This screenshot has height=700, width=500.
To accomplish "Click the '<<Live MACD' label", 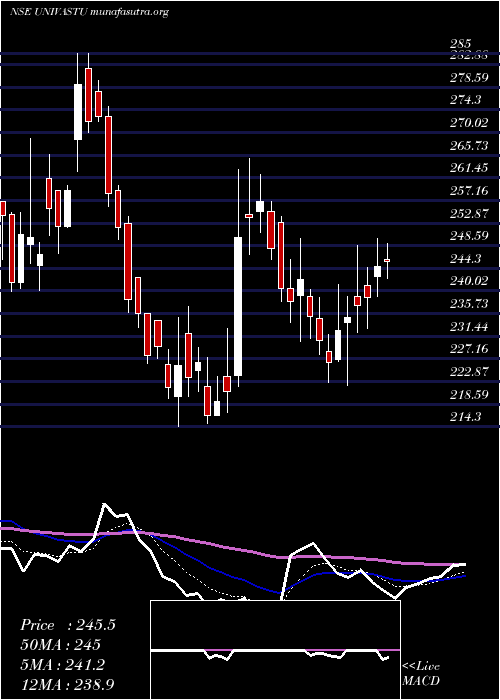I will click(x=421, y=674).
